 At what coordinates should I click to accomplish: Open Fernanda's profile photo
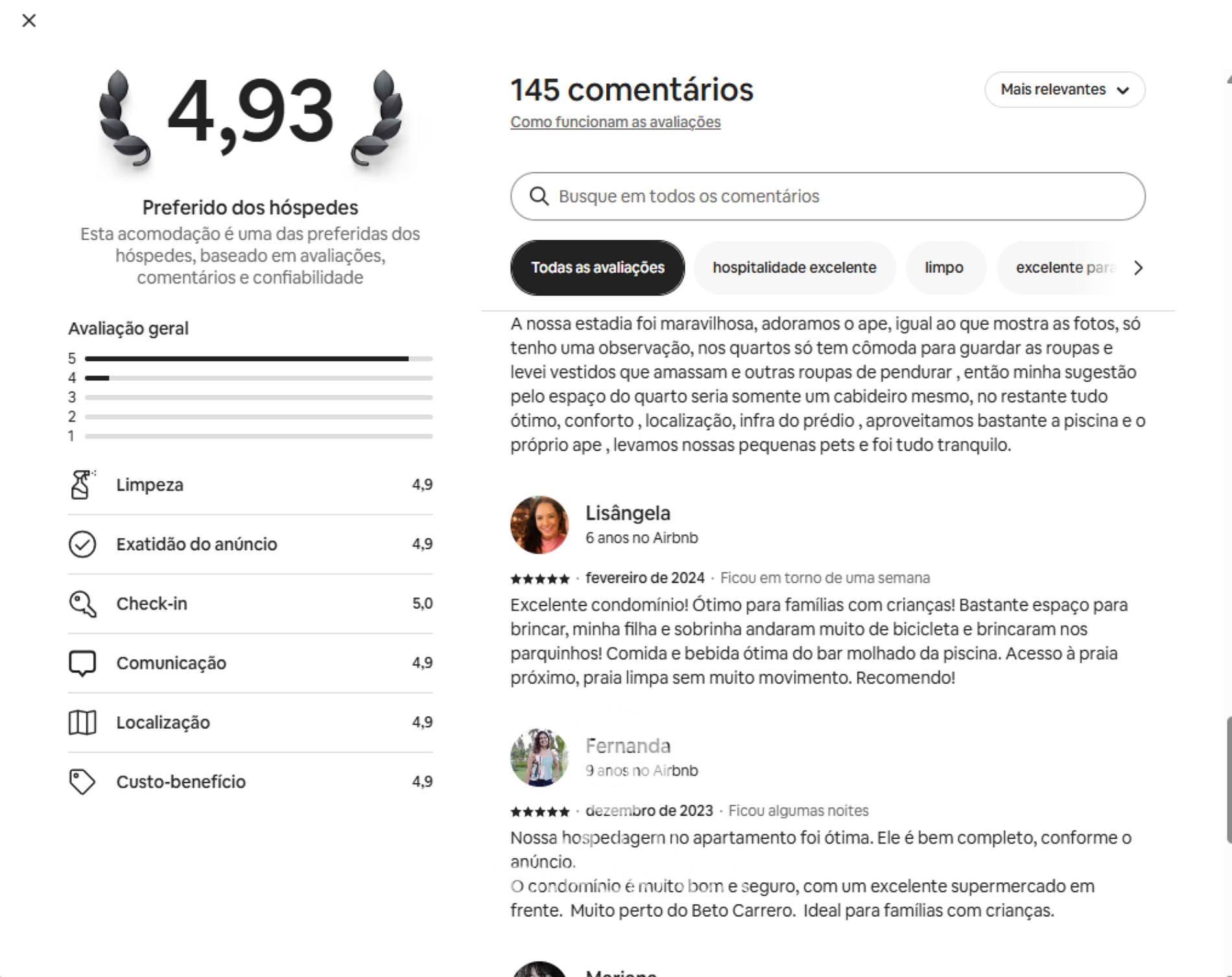539,758
